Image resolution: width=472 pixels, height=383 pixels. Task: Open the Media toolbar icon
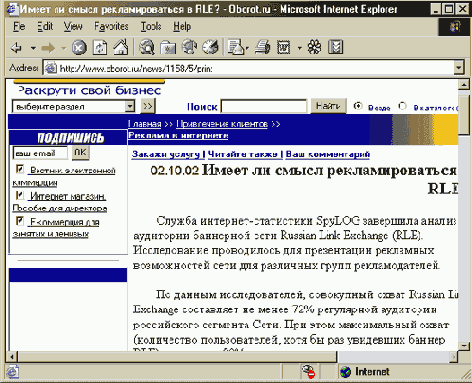click(189, 47)
